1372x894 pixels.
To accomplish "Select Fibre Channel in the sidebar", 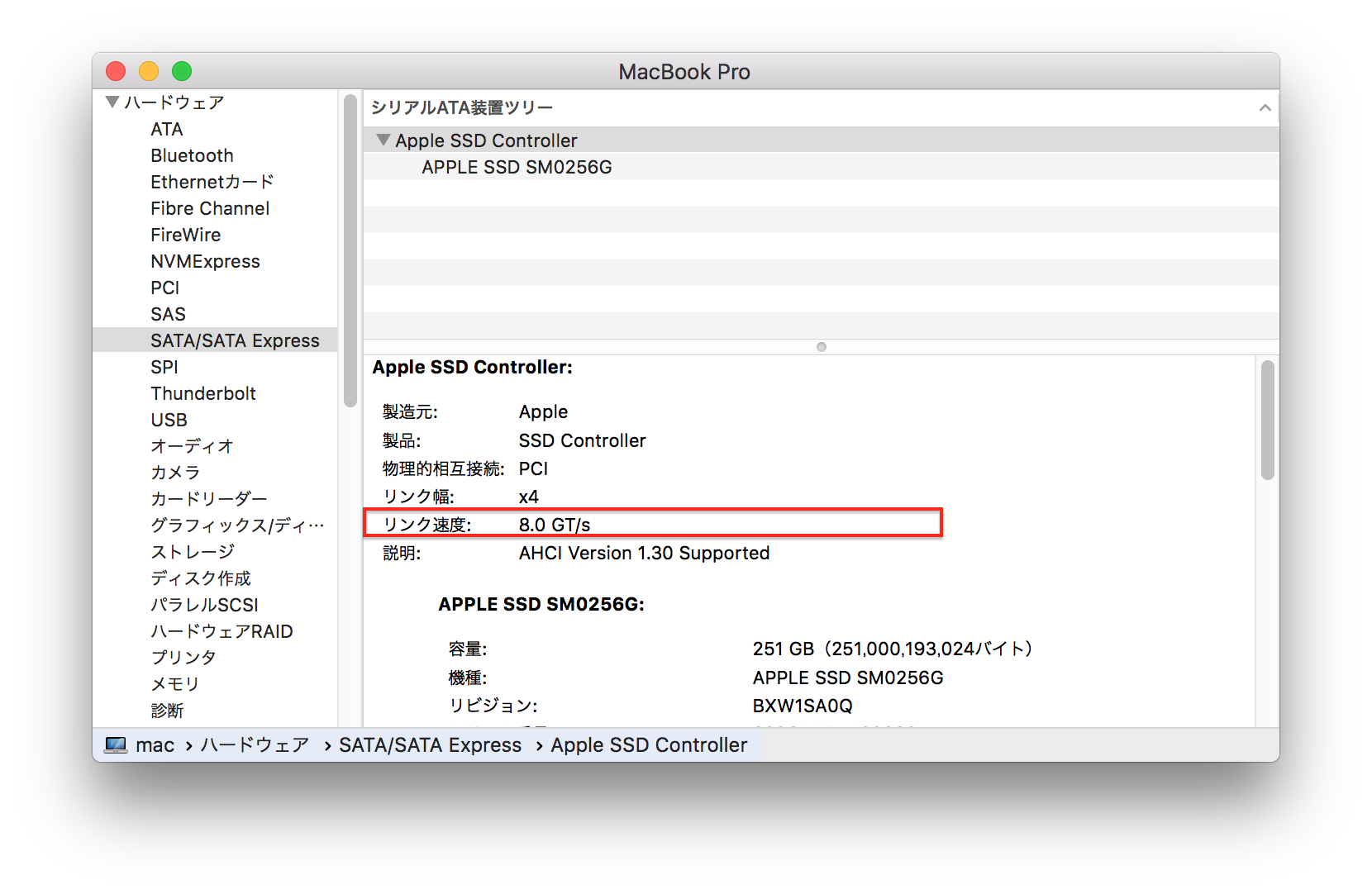I will (210, 208).
